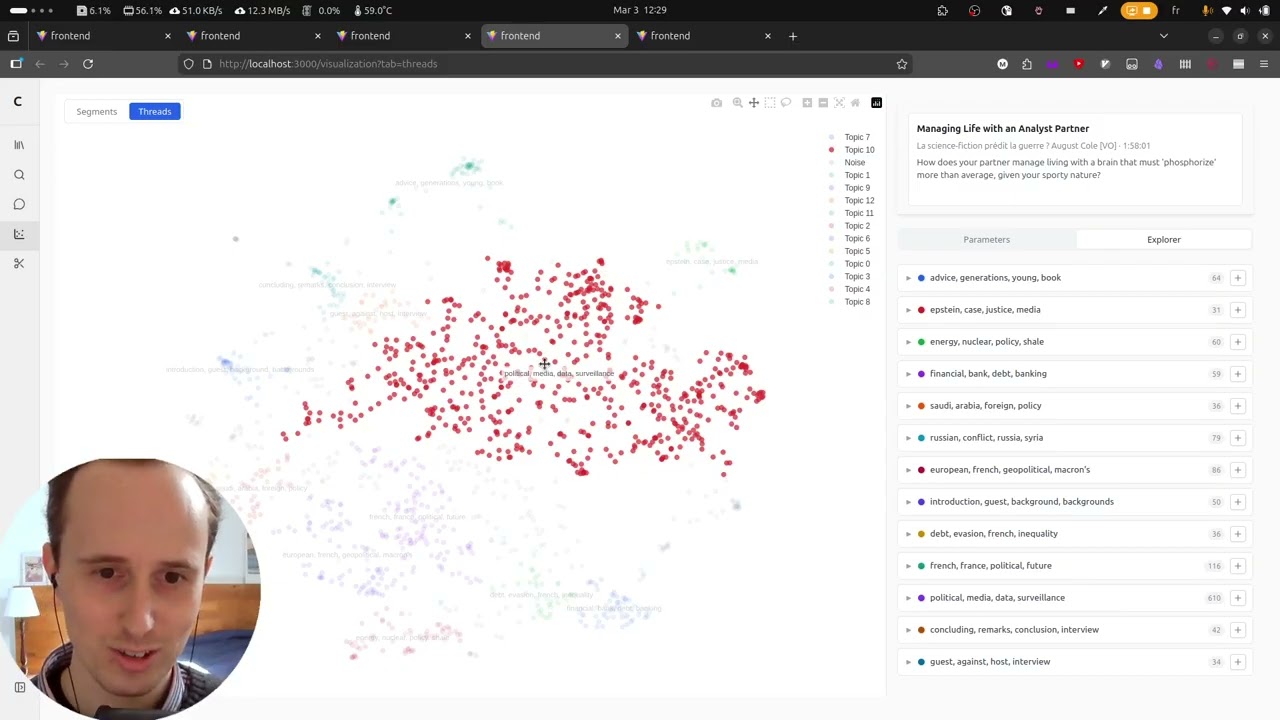1280x720 pixels.
Task: Click the M extension icon in toolbar
Action: (1002, 64)
